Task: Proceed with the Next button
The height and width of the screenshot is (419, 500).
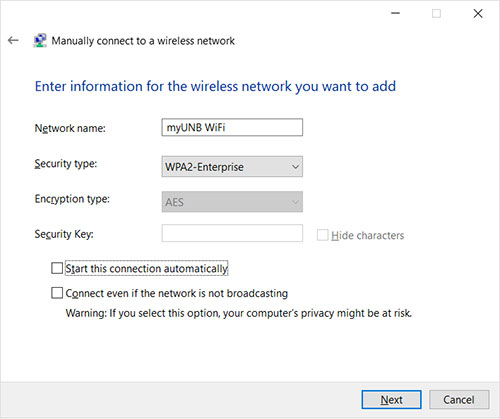Action: click(391, 399)
